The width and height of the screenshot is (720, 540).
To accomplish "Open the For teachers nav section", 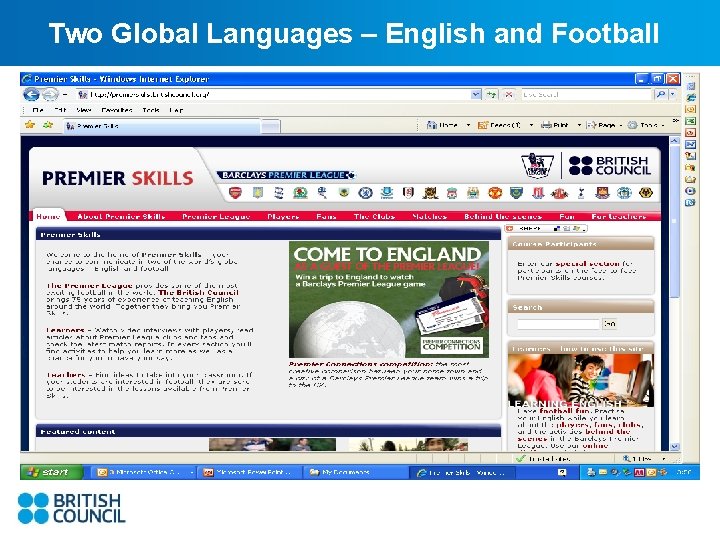I will (x=619, y=216).
